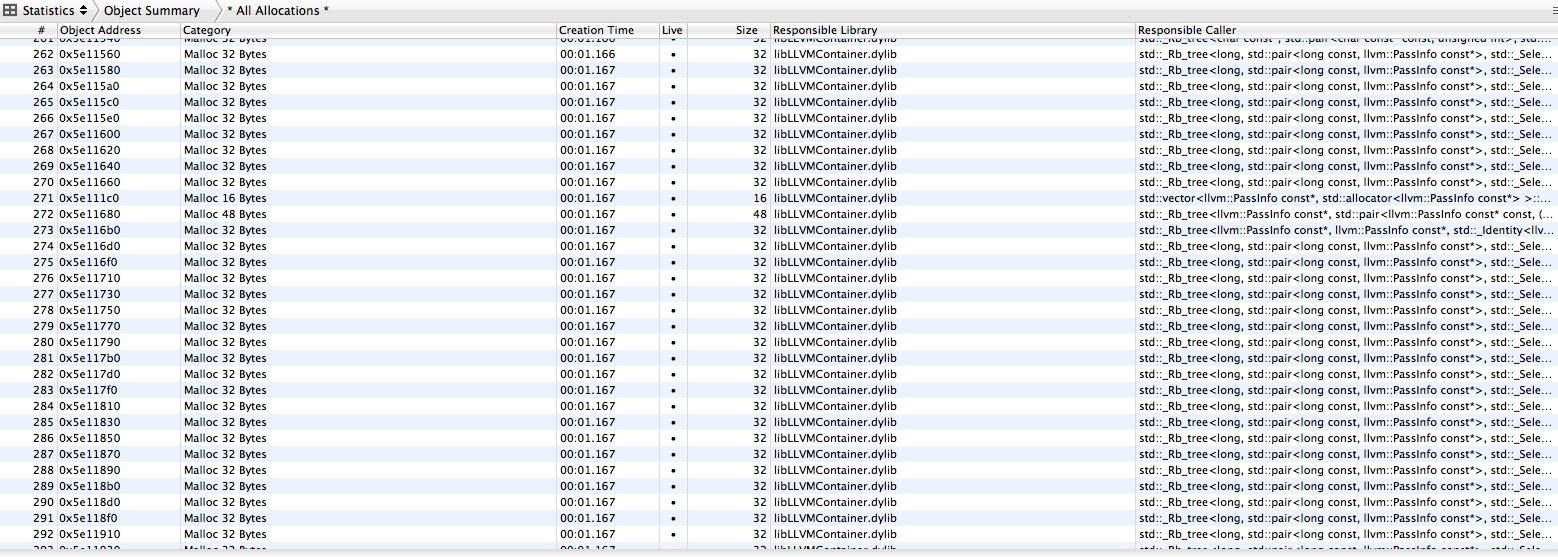Select row with address 0x5e11640
This screenshot has height=557, width=1558.
click(779, 166)
